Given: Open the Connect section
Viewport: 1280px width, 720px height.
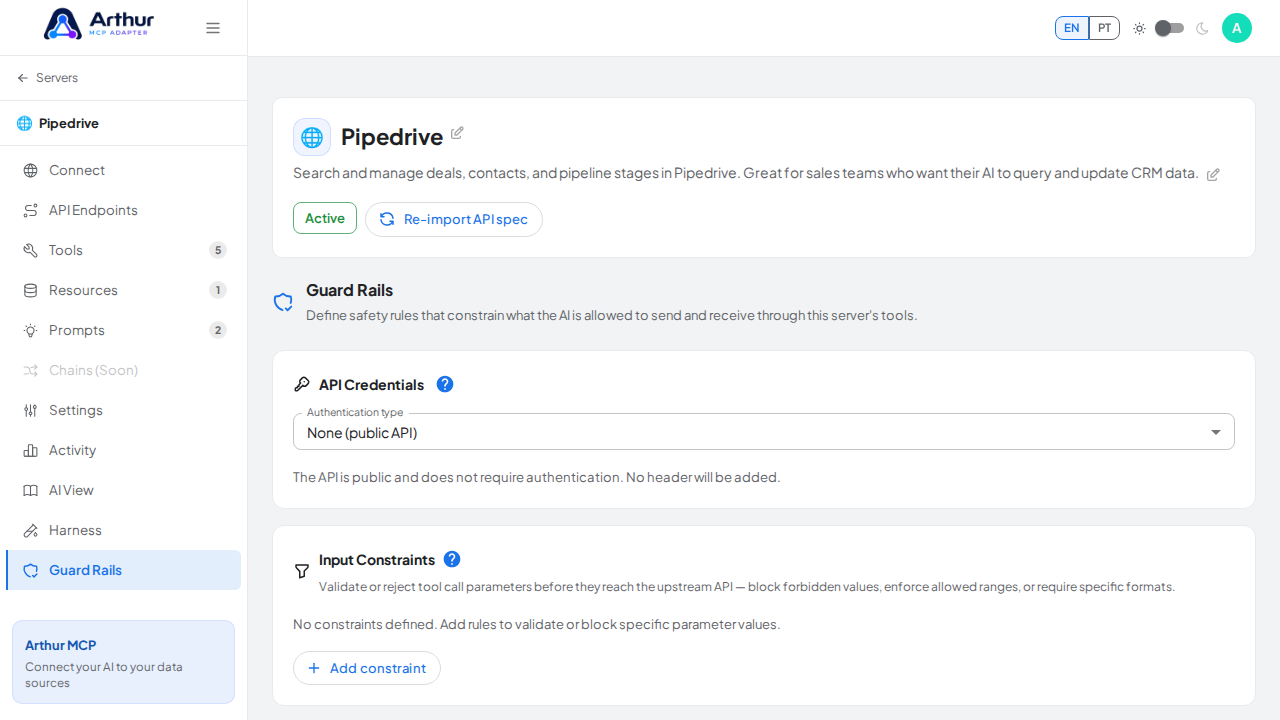Looking at the screenshot, I should coord(124,170).
